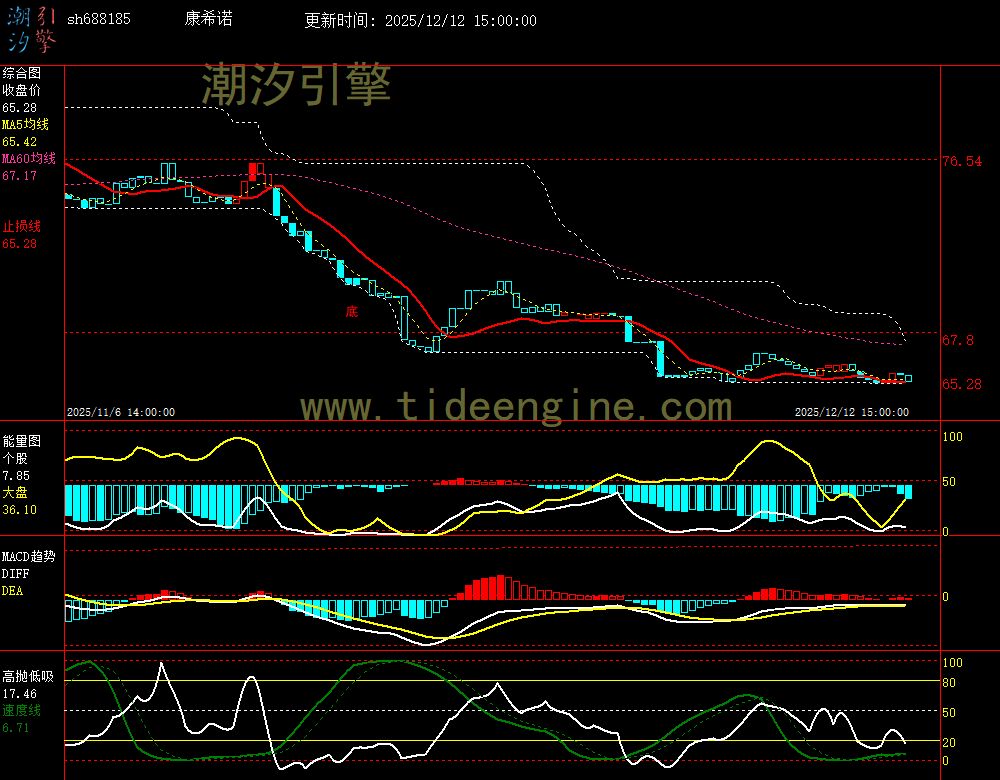Click the red 底 bottom marker on chart

351,311
